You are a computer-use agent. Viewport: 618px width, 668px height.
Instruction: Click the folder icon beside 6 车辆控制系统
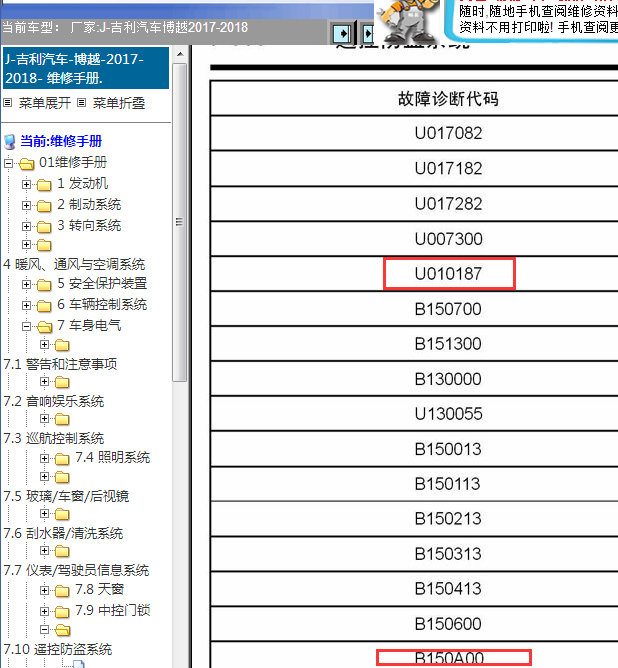(44, 305)
